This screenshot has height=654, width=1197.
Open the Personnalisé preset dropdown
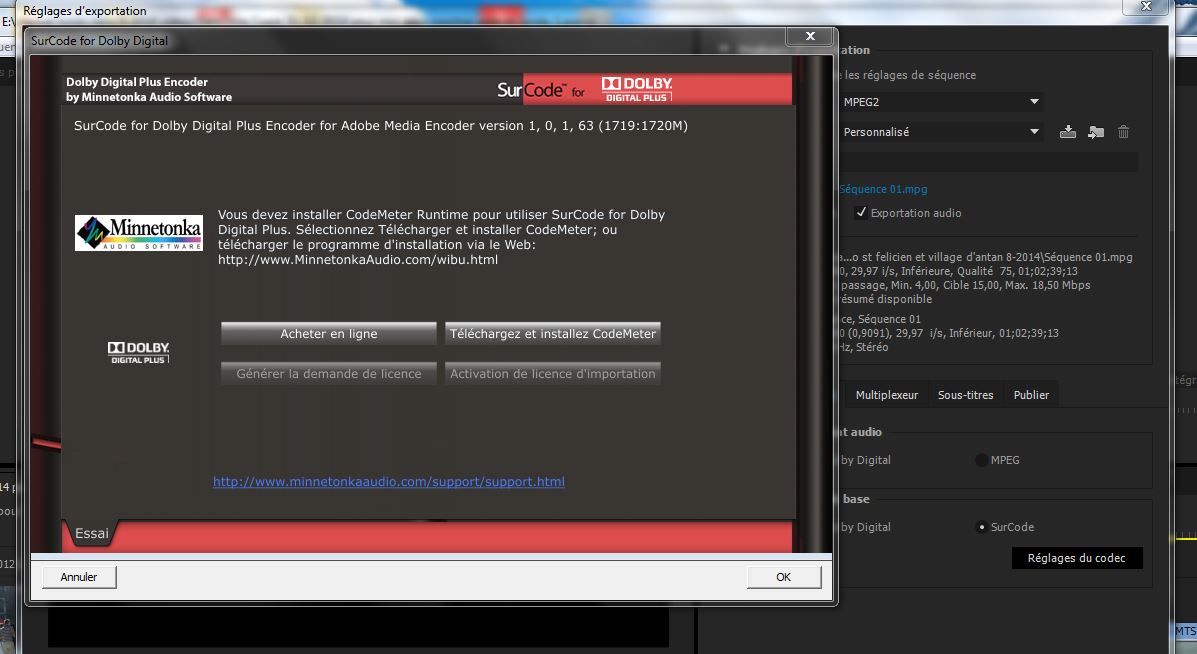point(940,132)
